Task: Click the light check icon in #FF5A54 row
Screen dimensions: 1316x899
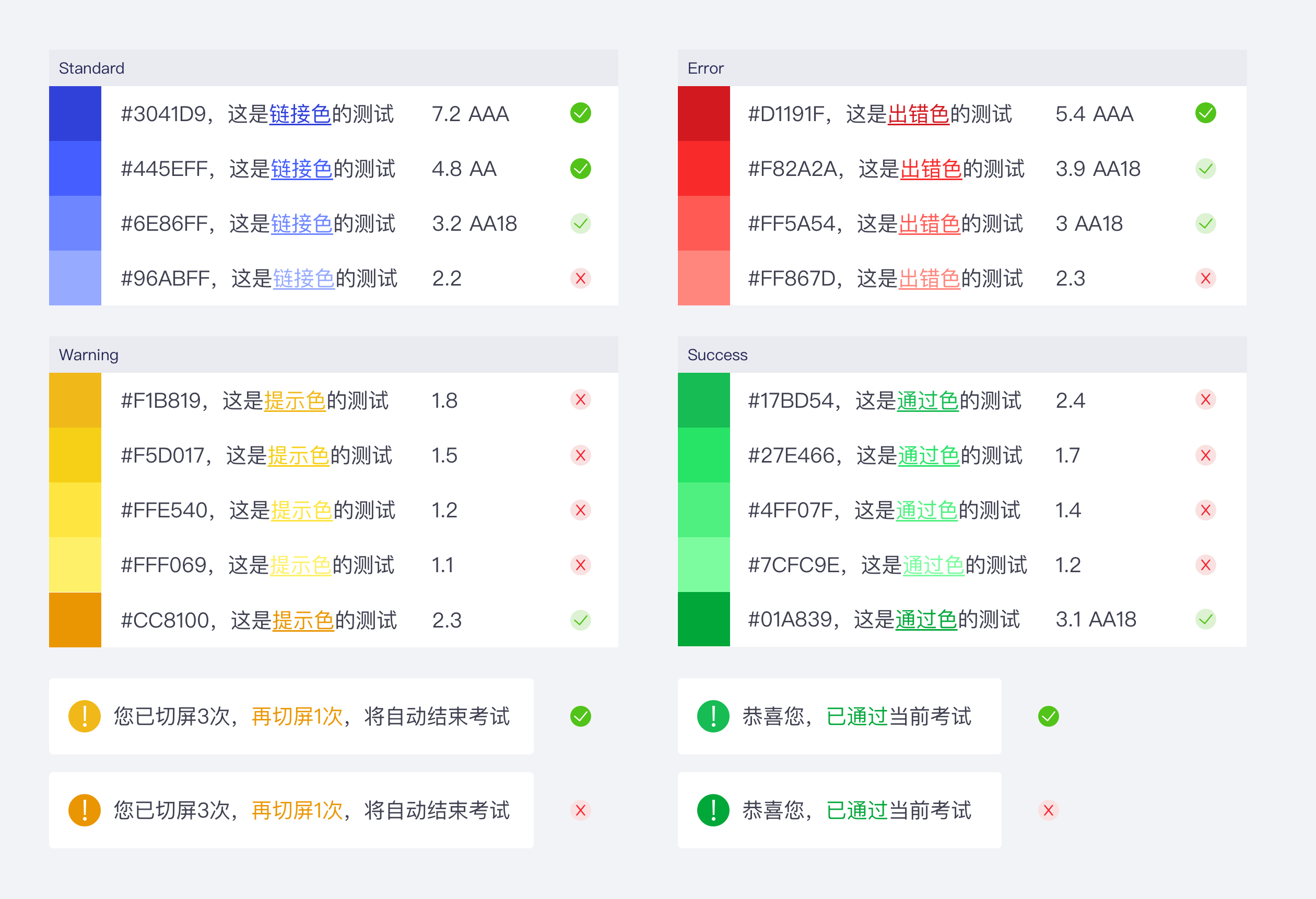Action: 1206,223
